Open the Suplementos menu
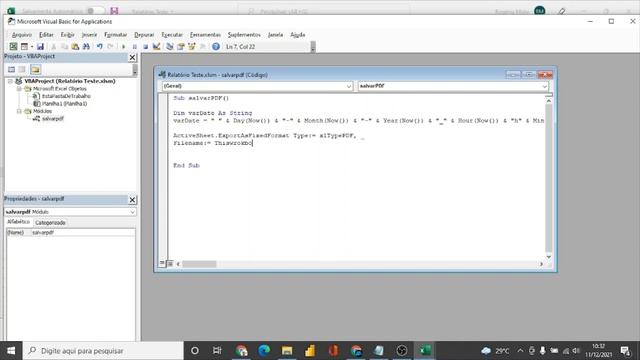640x360 pixels. [x=244, y=35]
